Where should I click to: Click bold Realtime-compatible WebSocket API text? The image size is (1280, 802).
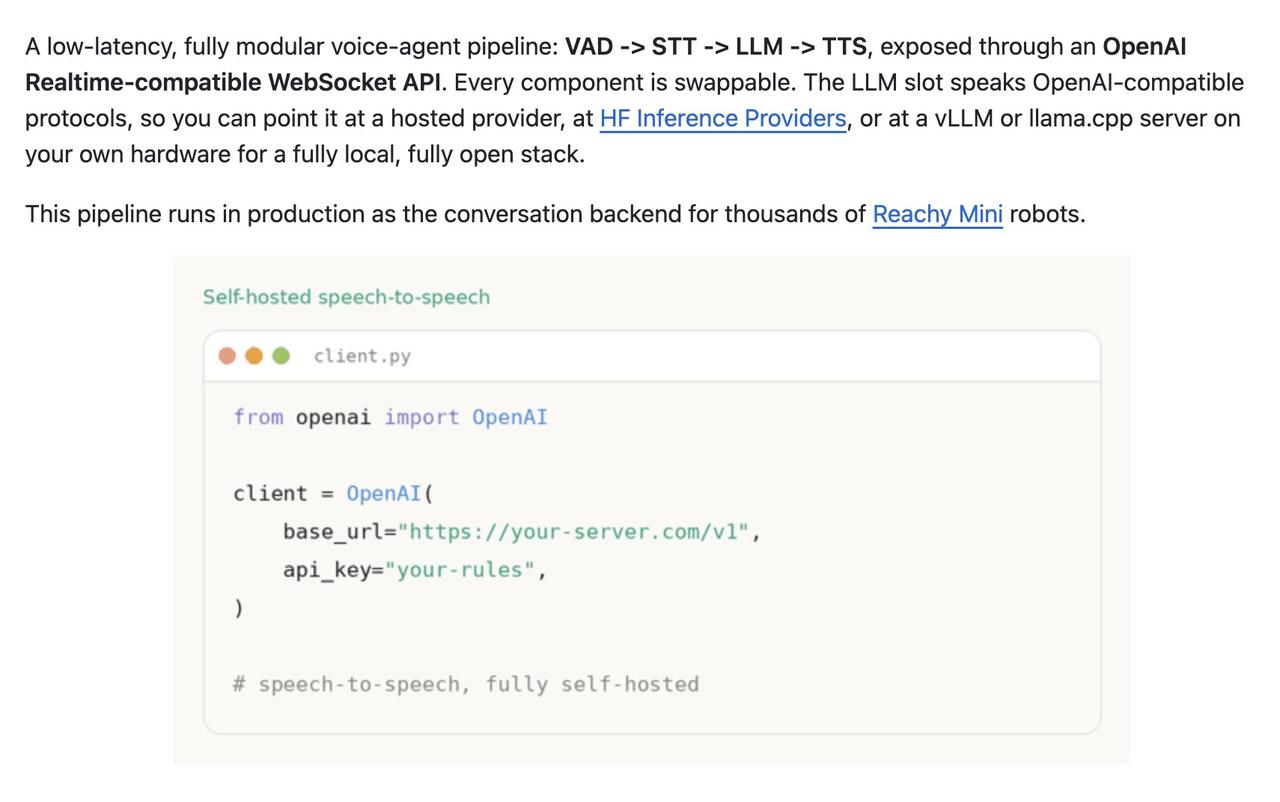point(233,82)
